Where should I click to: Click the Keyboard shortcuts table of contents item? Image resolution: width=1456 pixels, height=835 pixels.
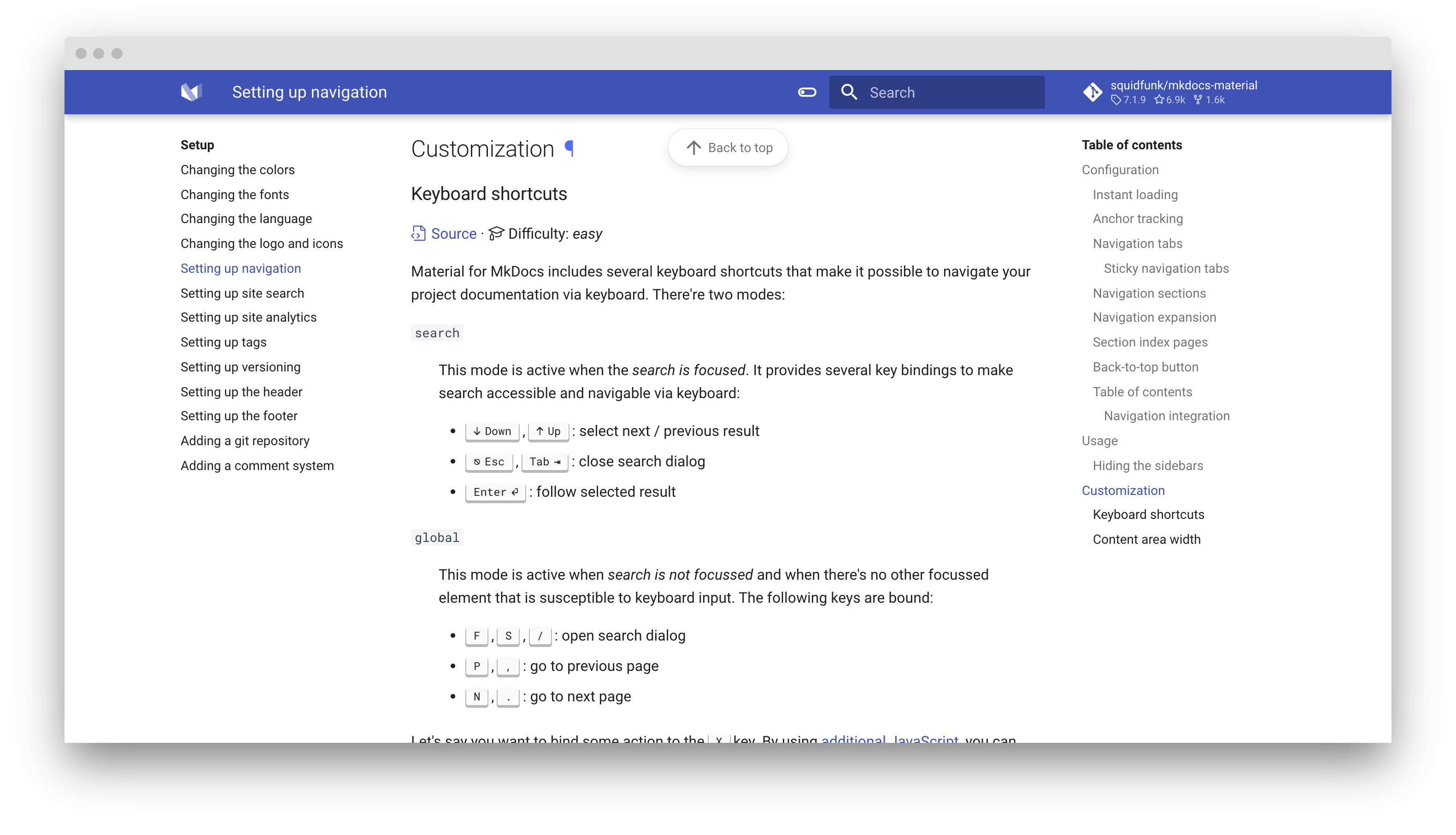tap(1148, 514)
